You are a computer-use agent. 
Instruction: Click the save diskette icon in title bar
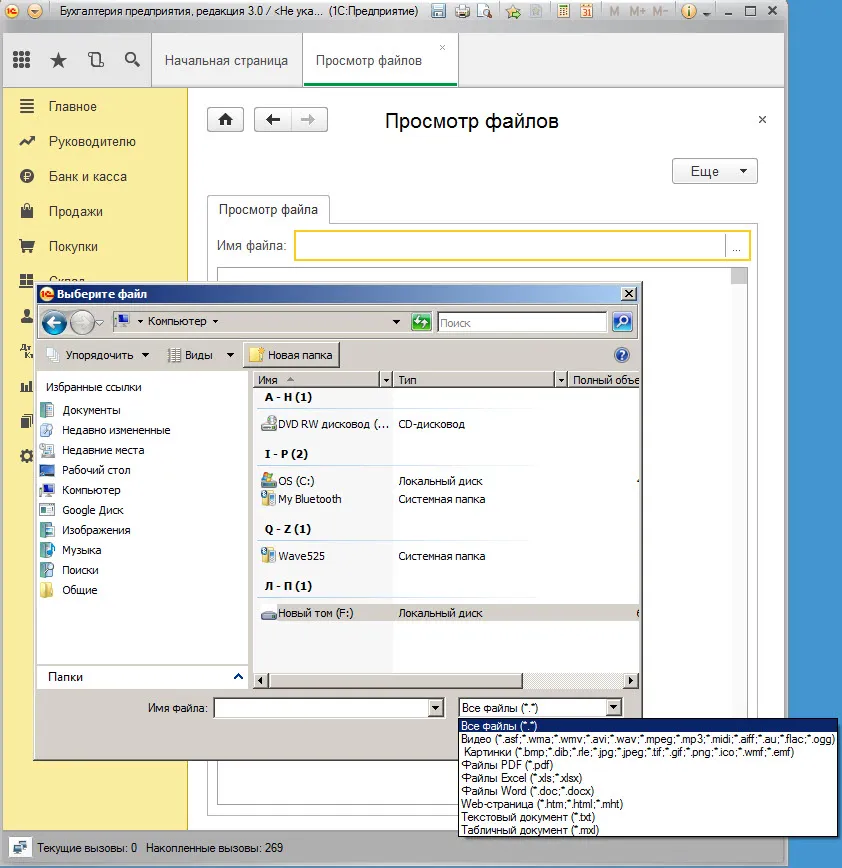pyautogui.click(x=438, y=11)
